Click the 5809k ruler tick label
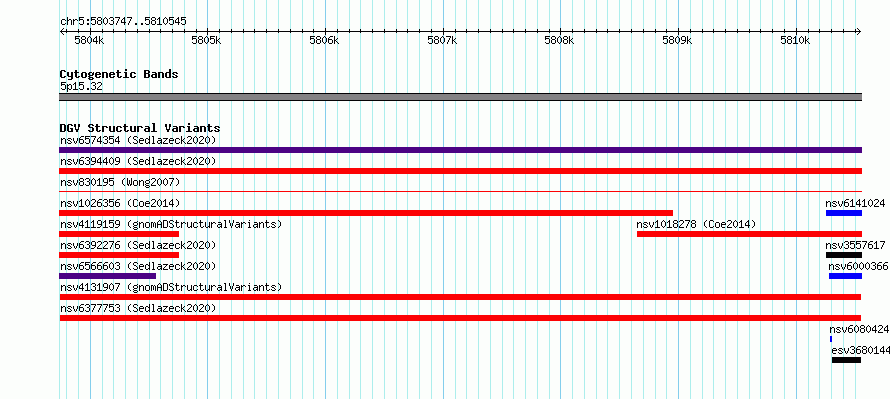This screenshot has height=399, width=890. click(677, 41)
